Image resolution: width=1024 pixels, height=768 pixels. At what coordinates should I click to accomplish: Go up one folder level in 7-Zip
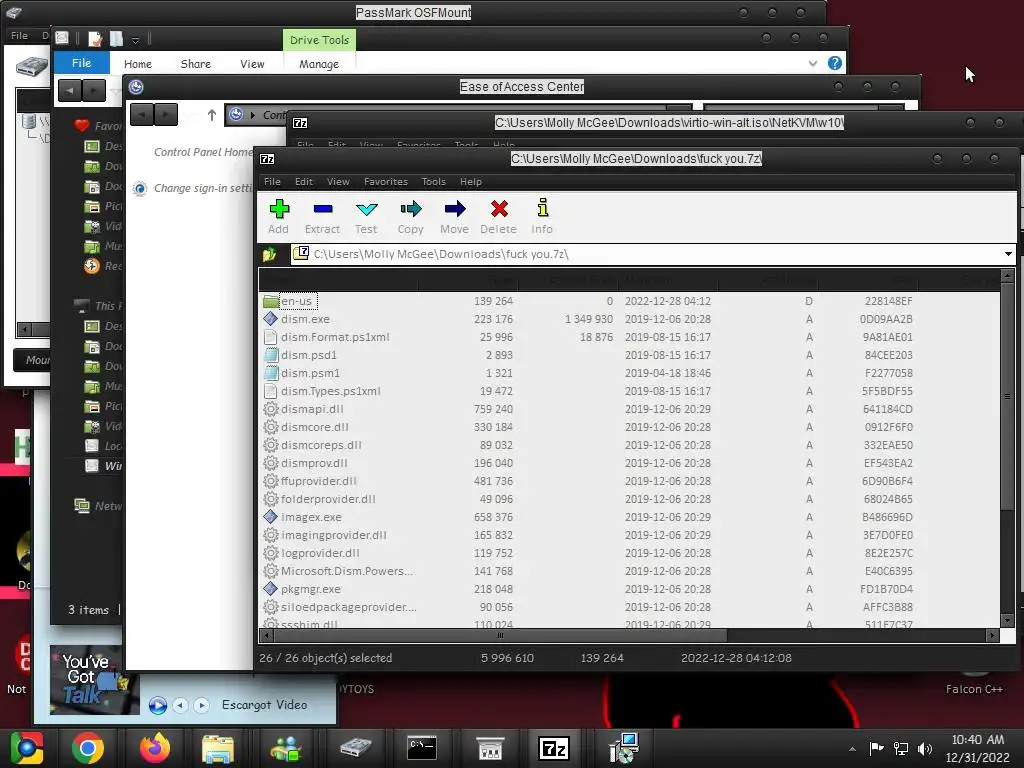[270, 254]
